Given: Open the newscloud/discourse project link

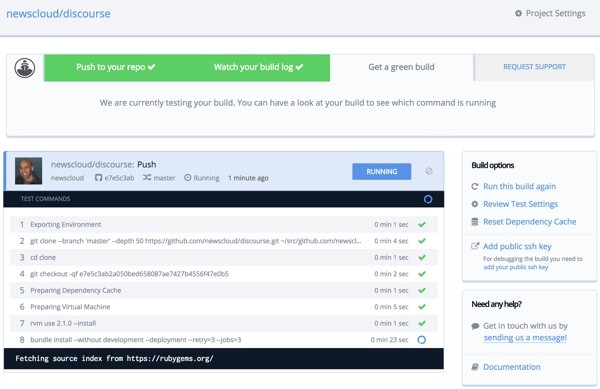Looking at the screenshot, I should 58,14.
